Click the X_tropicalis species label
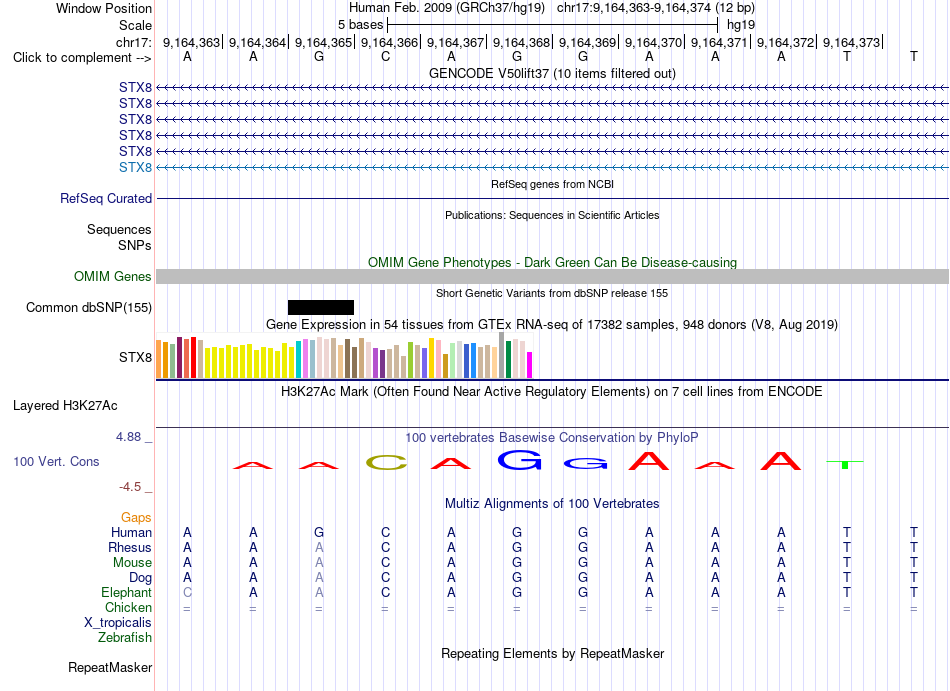The height and width of the screenshot is (691, 950). 118,623
